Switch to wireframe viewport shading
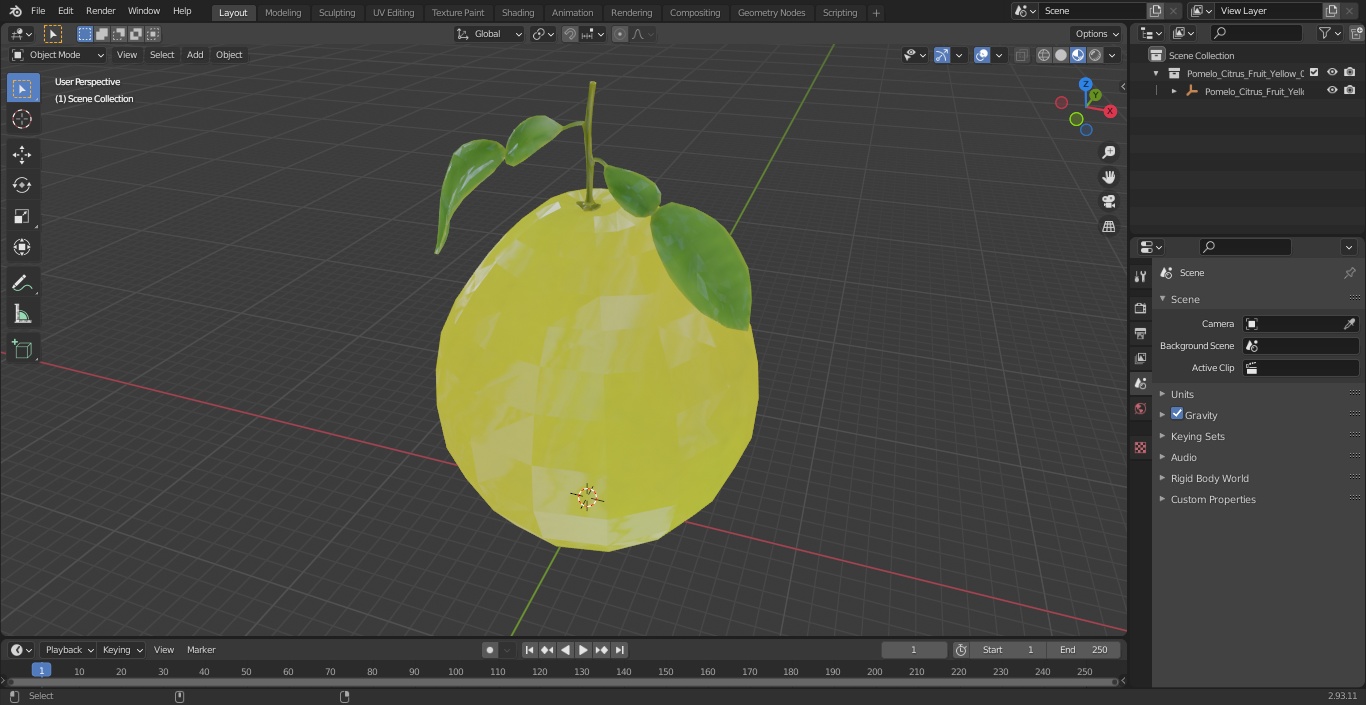 [1044, 55]
